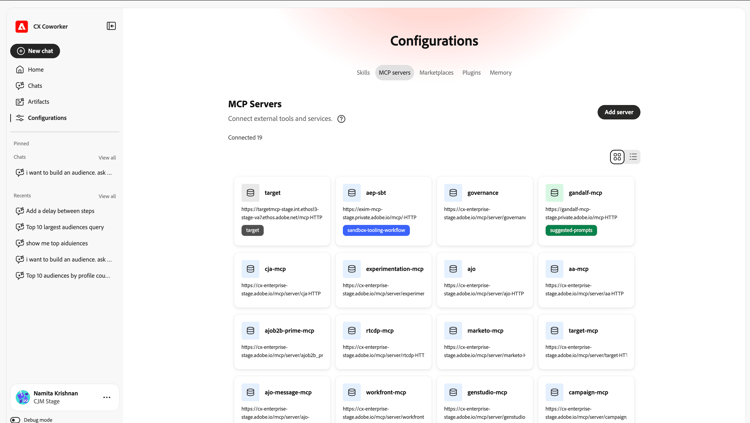Click sandbox-tooling-workflow blue tag

click(376, 230)
